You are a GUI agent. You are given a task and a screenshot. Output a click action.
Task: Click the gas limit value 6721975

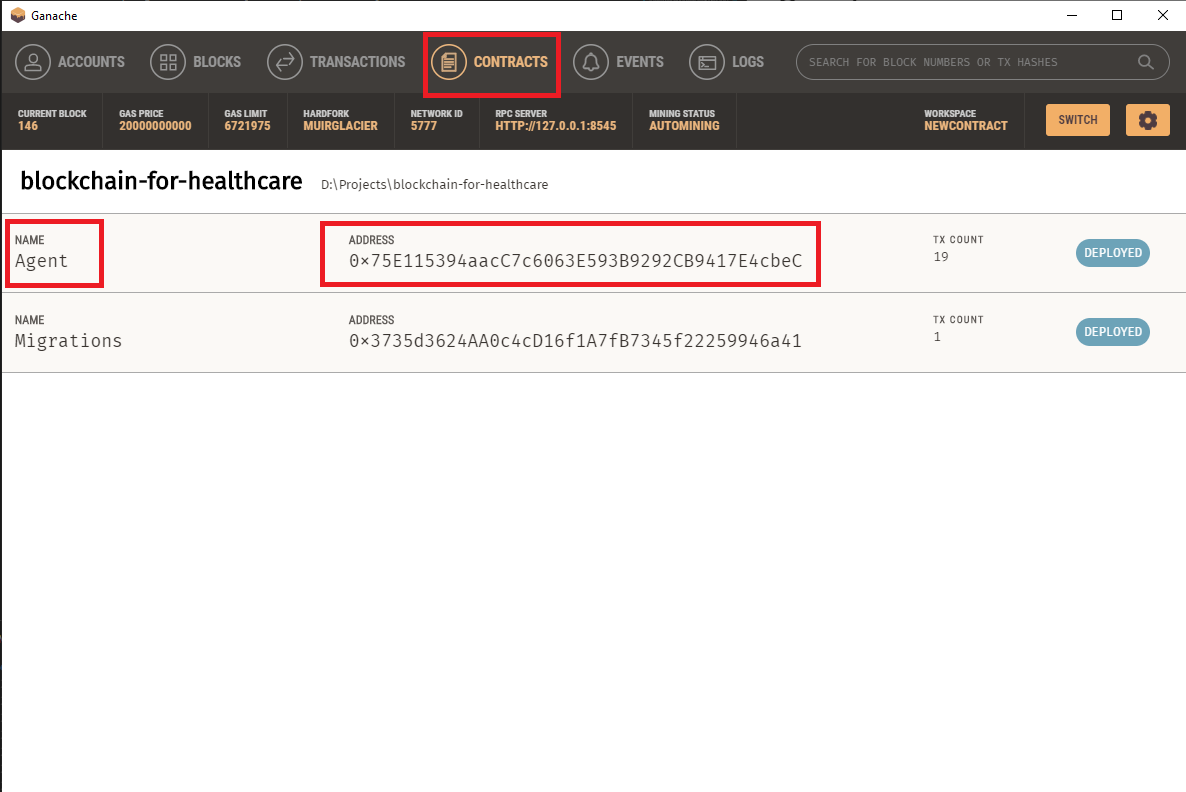click(x=247, y=126)
